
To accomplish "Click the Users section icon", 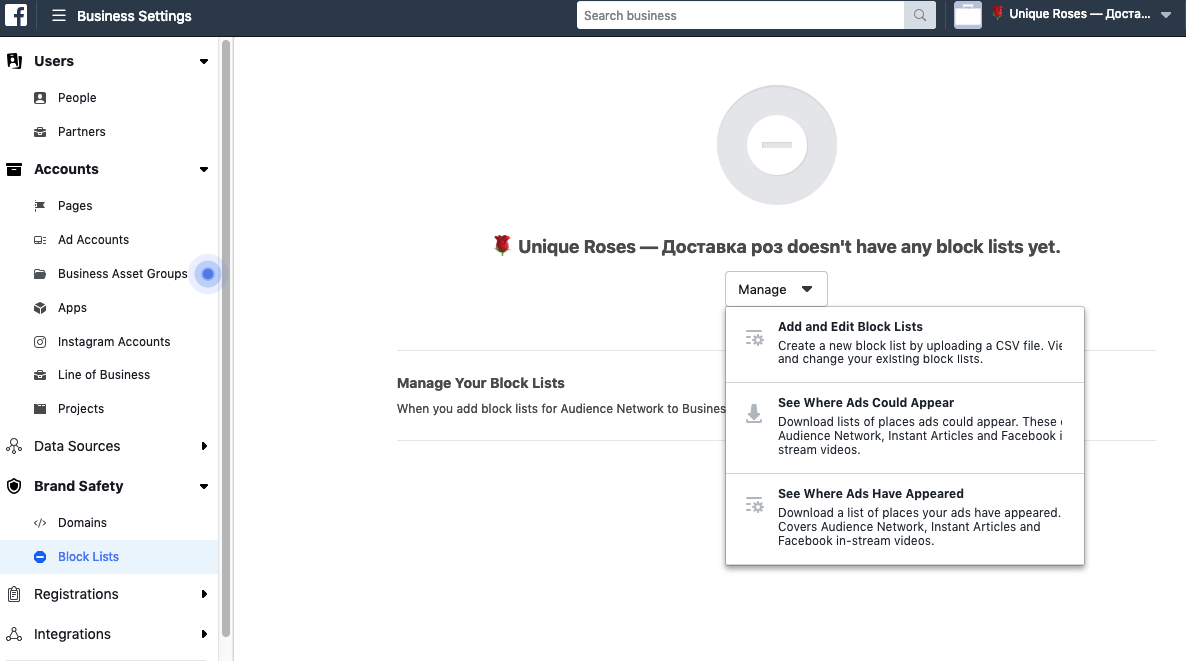I will pyautogui.click(x=14, y=61).
